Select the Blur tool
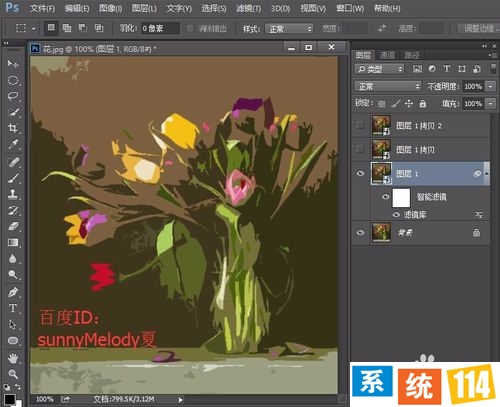Viewport: 500px width, 407px height. (x=13, y=258)
